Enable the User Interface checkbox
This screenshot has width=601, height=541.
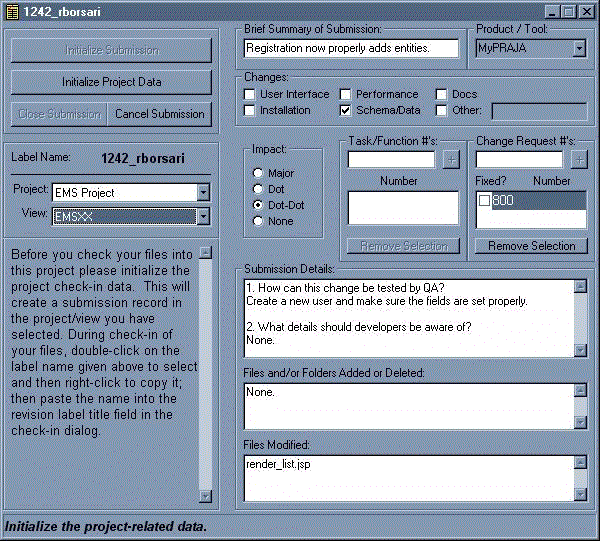pos(250,95)
